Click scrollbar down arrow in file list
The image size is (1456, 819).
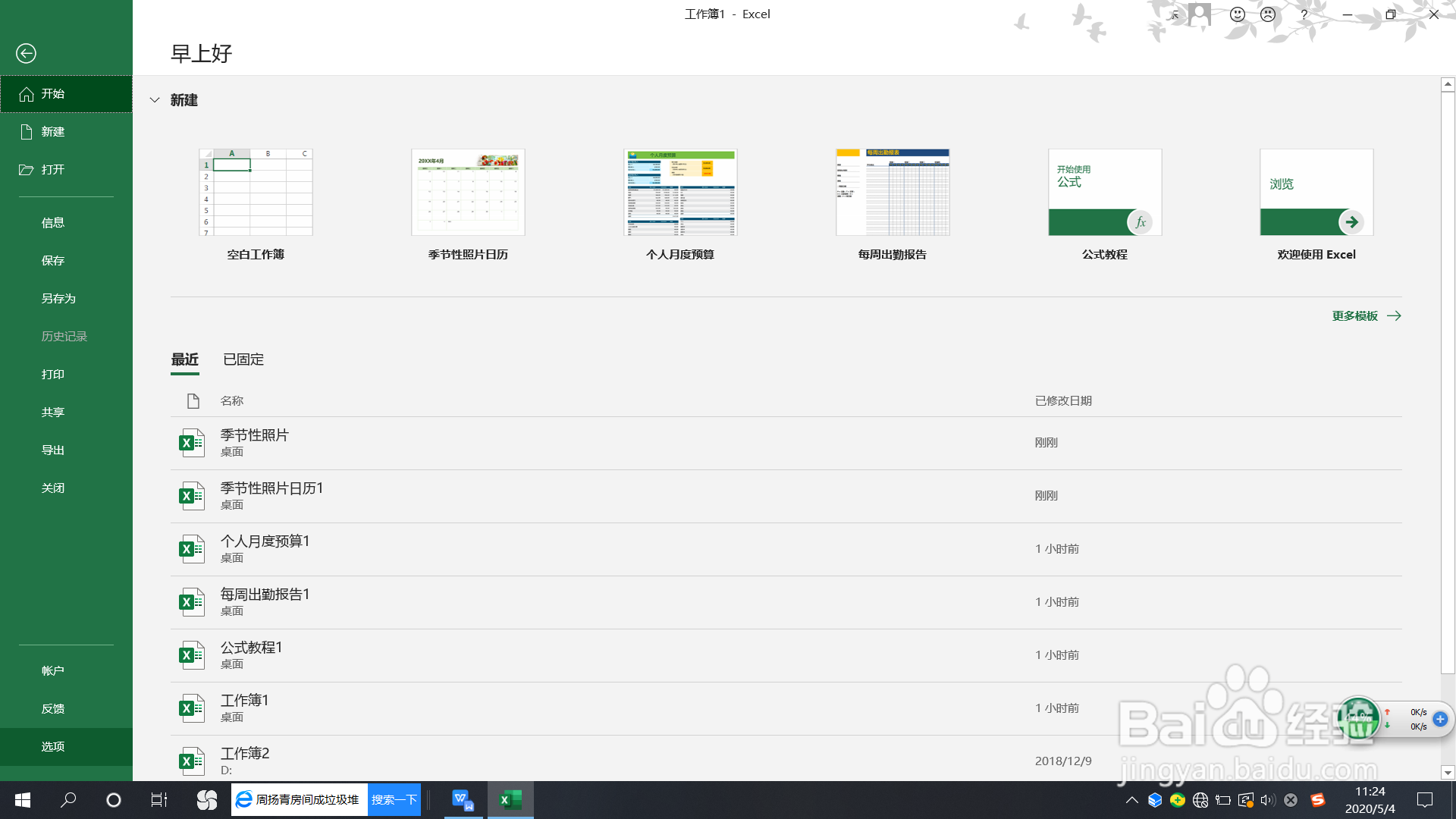[x=1448, y=773]
